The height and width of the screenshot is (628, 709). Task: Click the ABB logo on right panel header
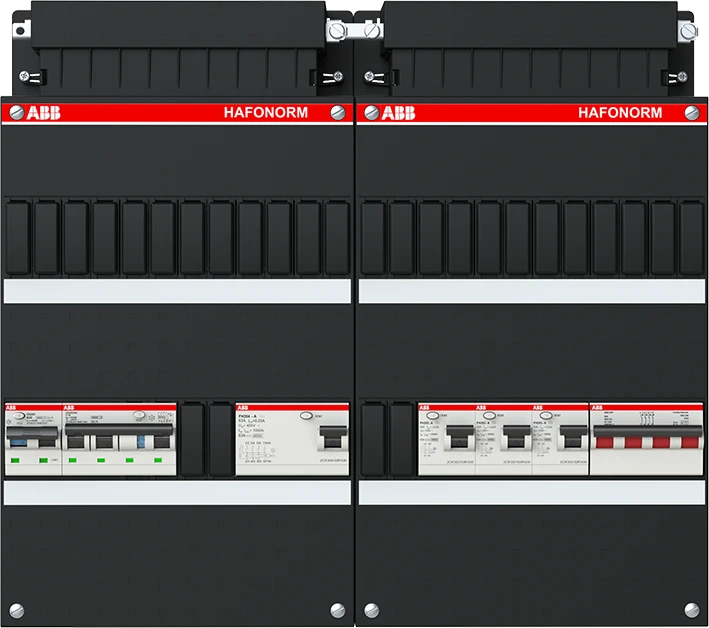(399, 113)
